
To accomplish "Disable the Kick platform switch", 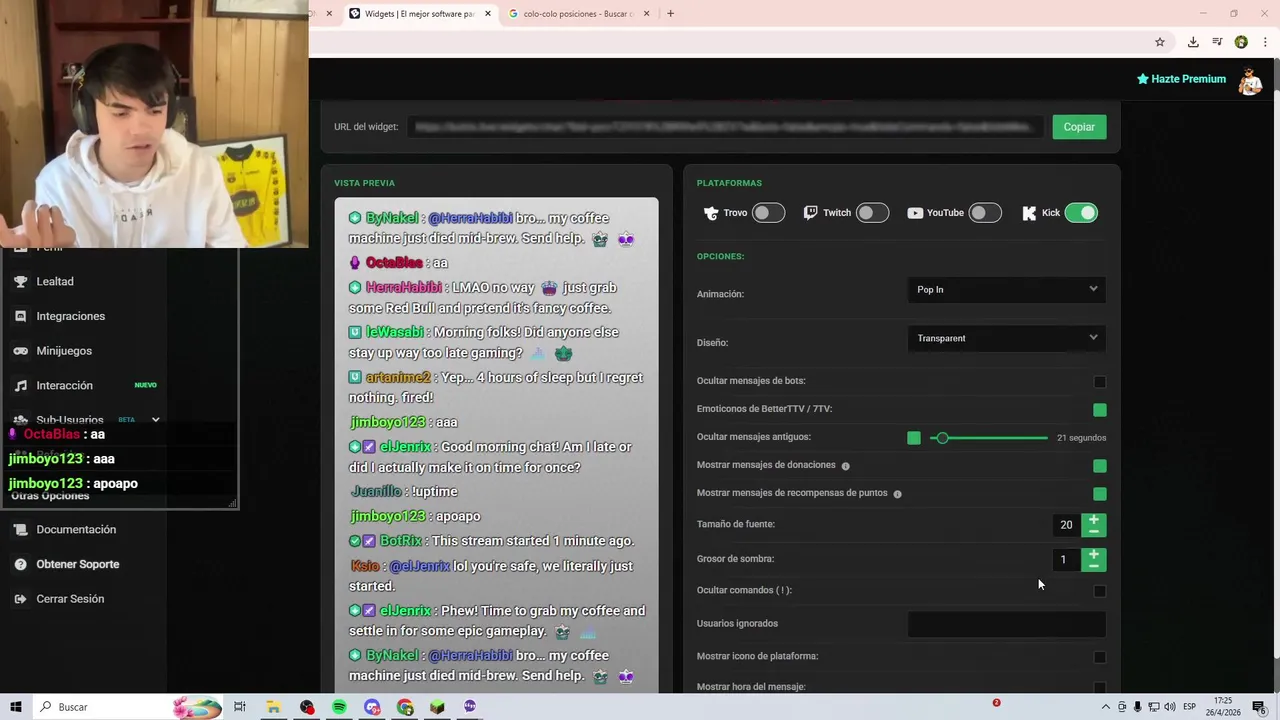I will (1081, 213).
